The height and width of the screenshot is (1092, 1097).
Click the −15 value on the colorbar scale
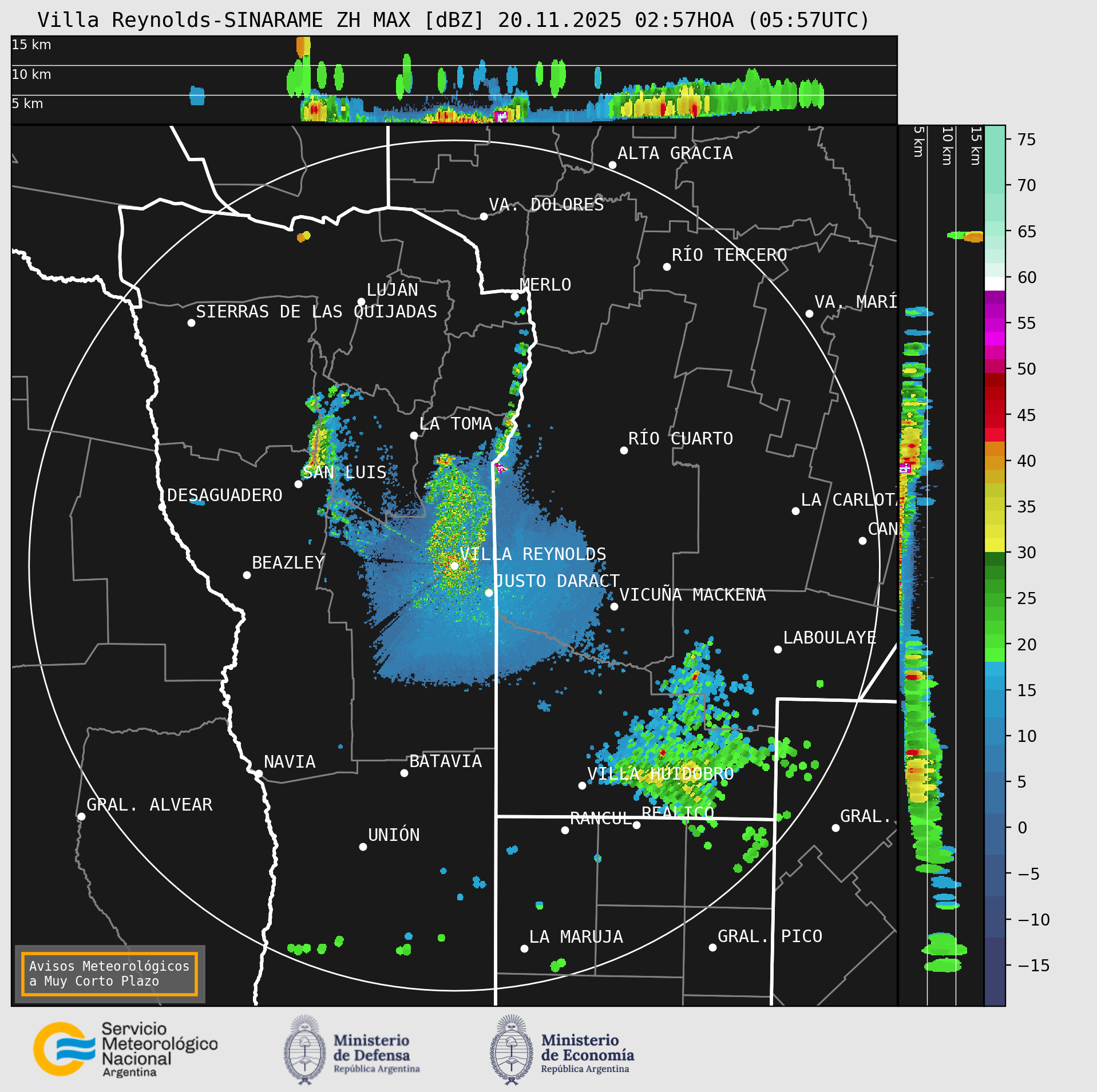point(1033,966)
